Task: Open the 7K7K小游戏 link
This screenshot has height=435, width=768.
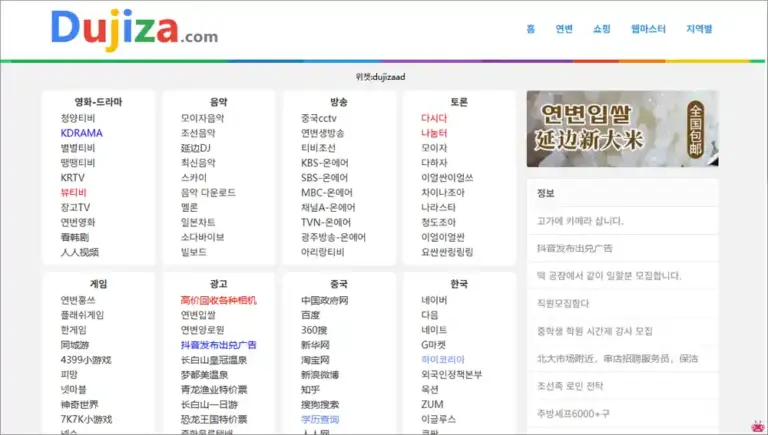Action: click(x=86, y=419)
